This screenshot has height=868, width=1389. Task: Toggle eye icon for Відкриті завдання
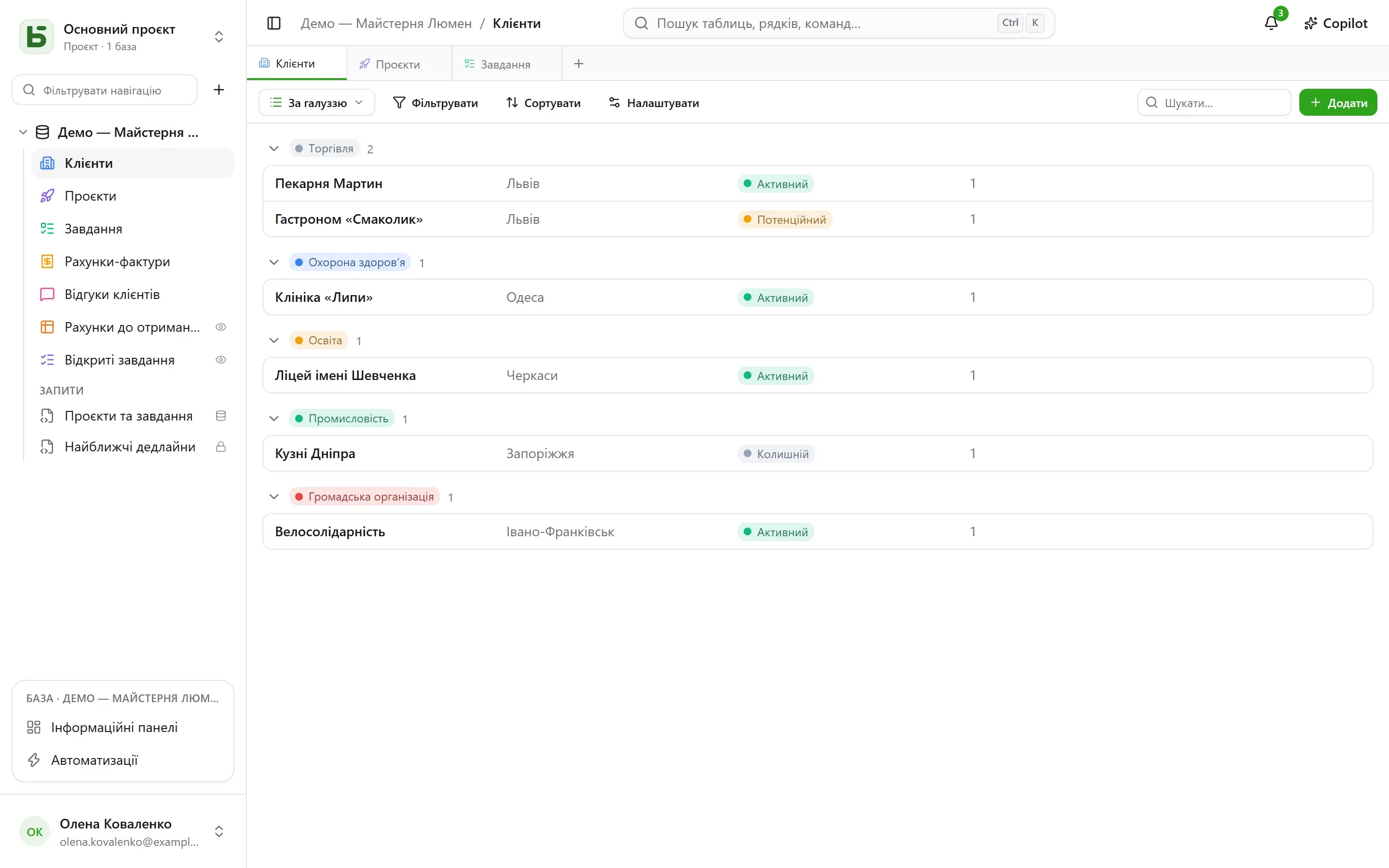221,360
